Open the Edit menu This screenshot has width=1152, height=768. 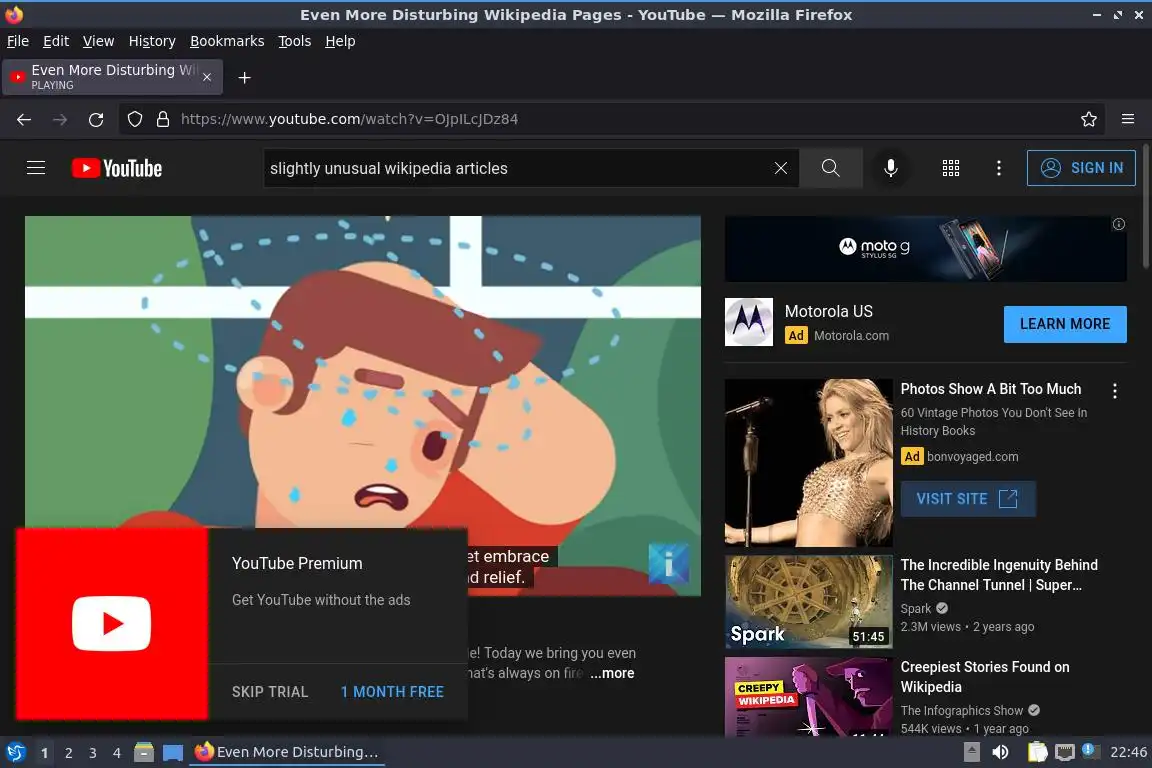point(56,41)
